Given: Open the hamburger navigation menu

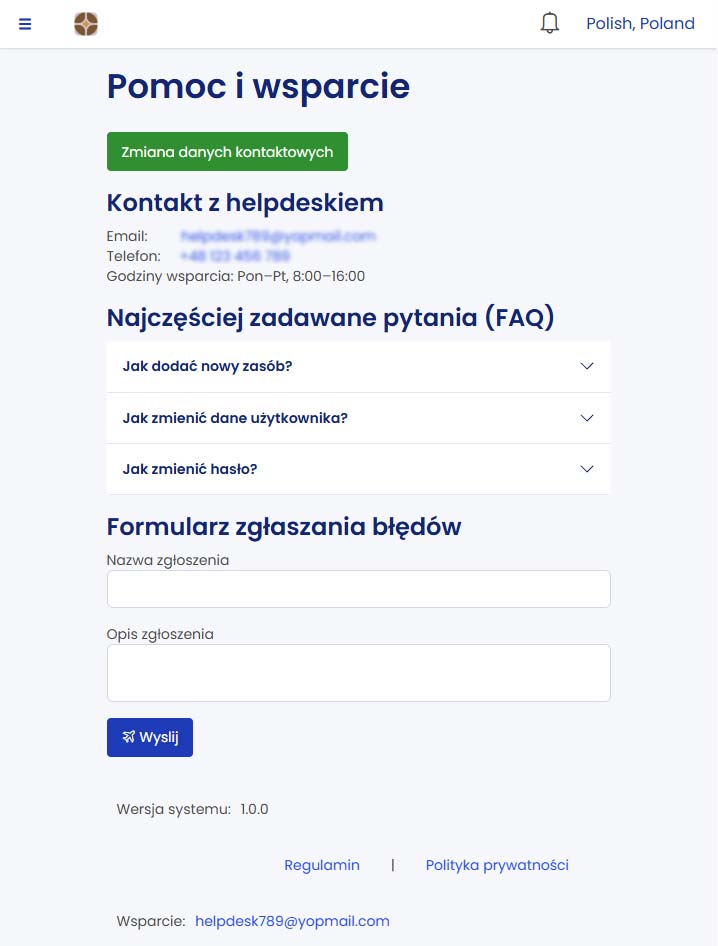Looking at the screenshot, I should pos(25,24).
